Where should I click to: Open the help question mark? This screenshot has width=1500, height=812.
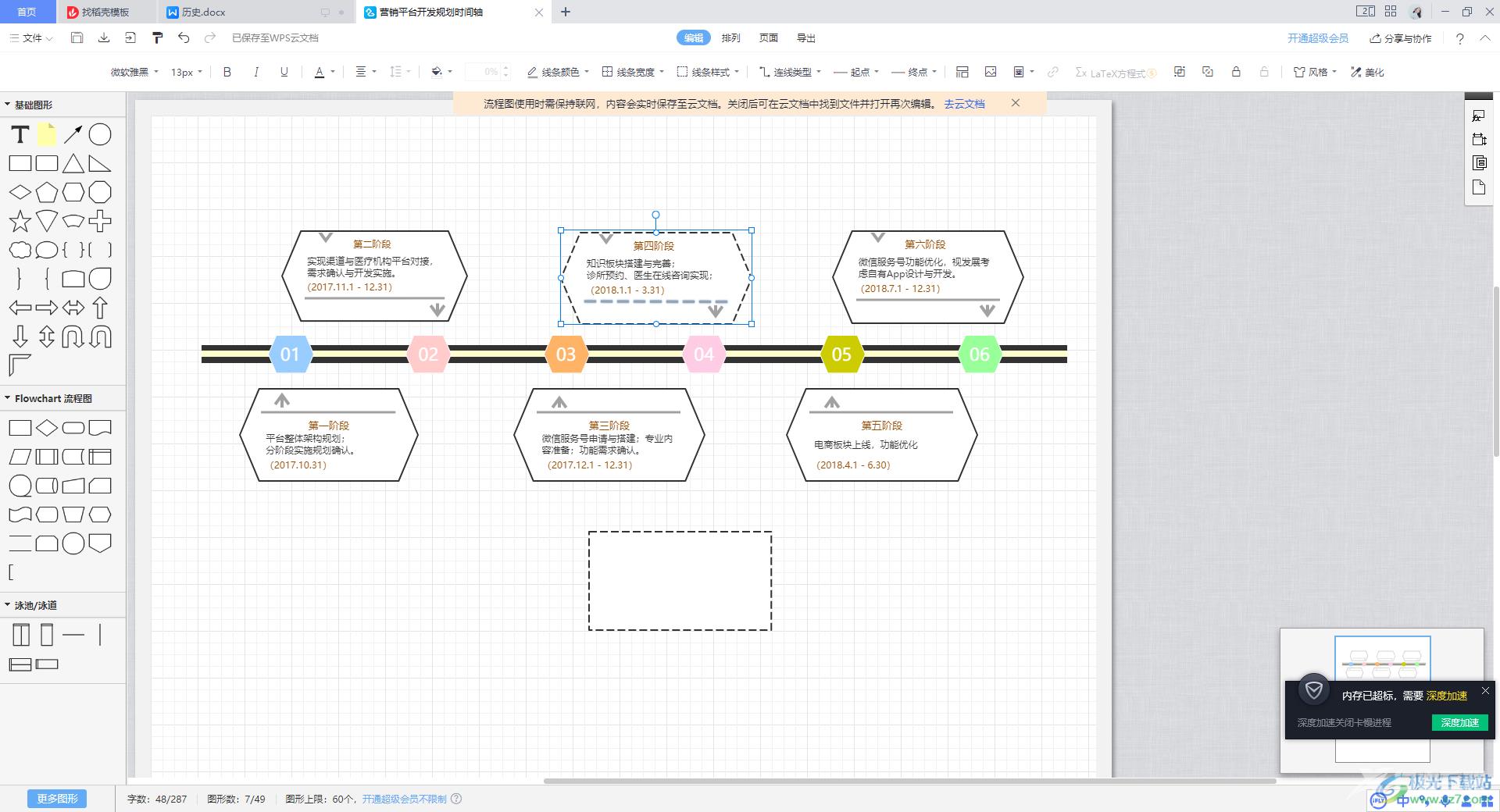tap(1459, 38)
